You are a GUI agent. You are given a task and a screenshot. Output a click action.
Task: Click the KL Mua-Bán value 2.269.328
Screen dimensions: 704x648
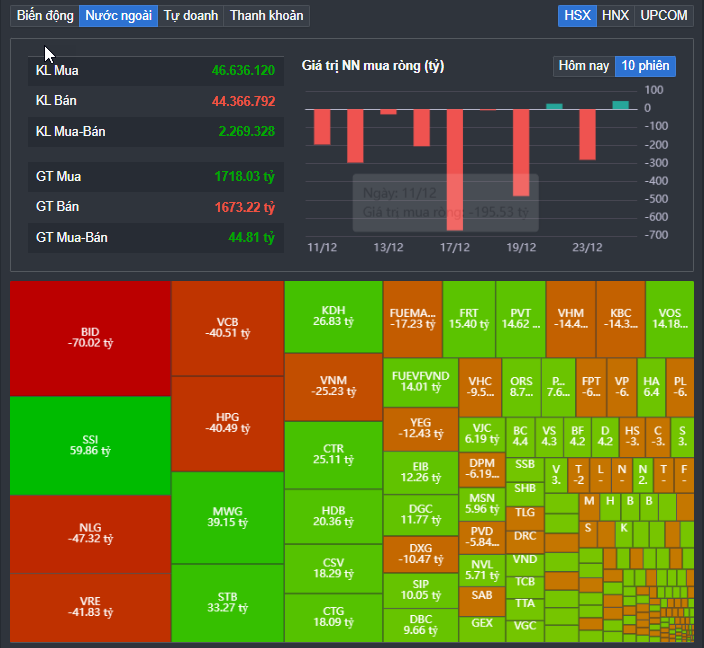pyautogui.click(x=246, y=132)
